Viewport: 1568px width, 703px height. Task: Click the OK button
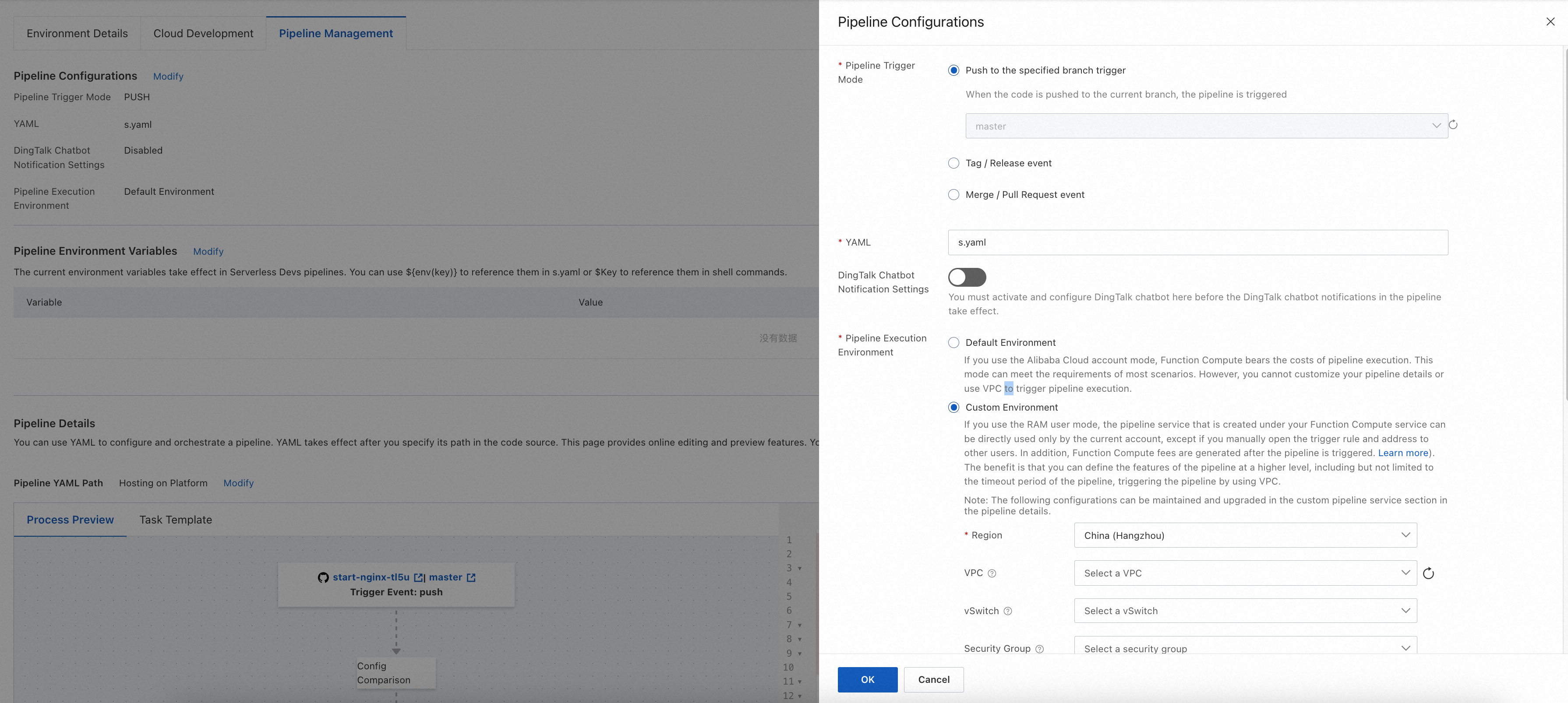867,679
